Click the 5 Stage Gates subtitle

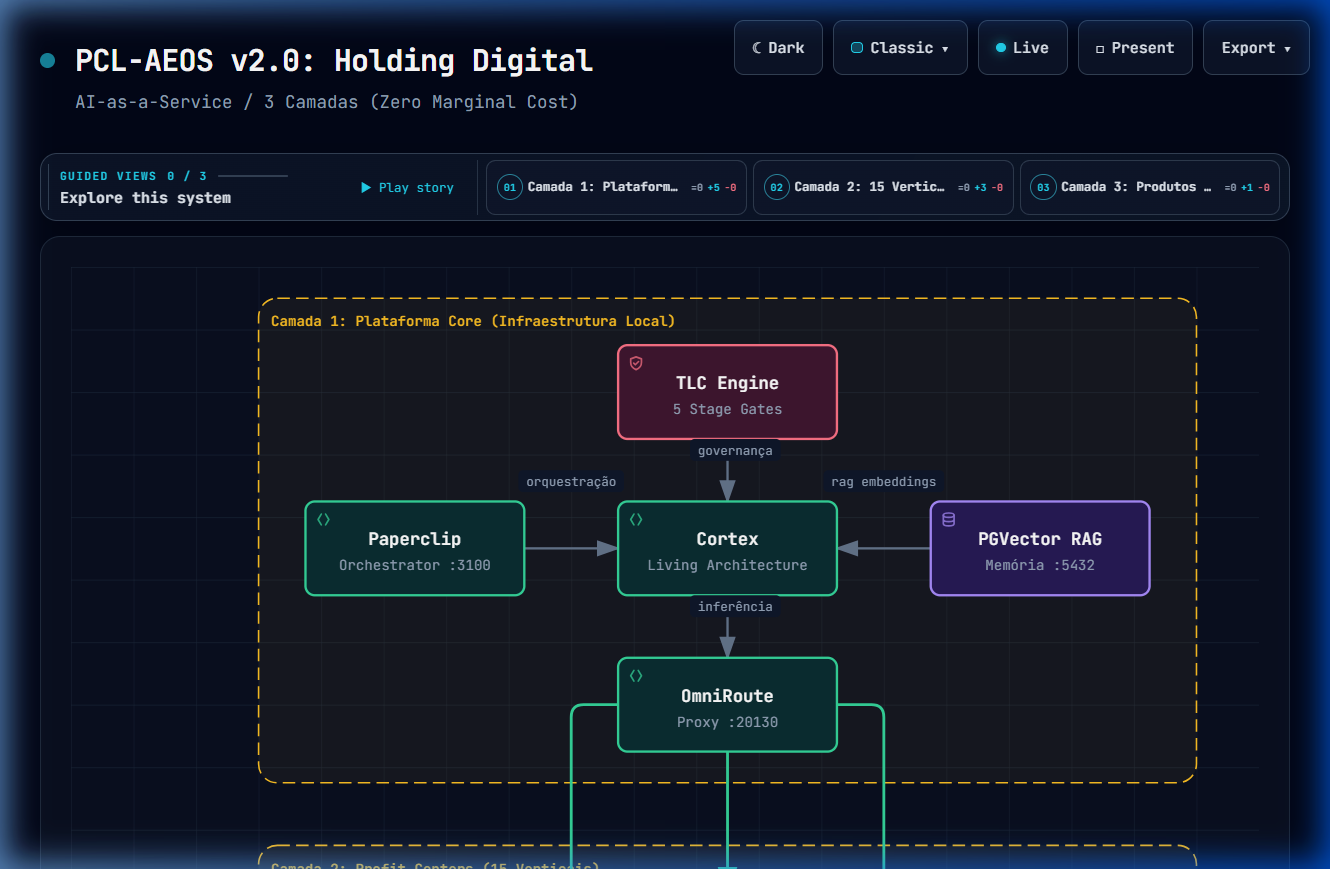[x=727, y=409]
